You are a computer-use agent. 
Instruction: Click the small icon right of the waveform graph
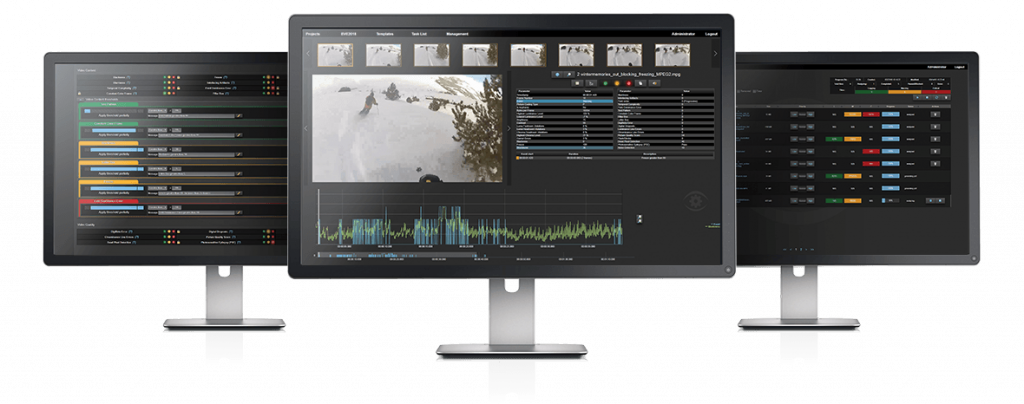(641, 219)
